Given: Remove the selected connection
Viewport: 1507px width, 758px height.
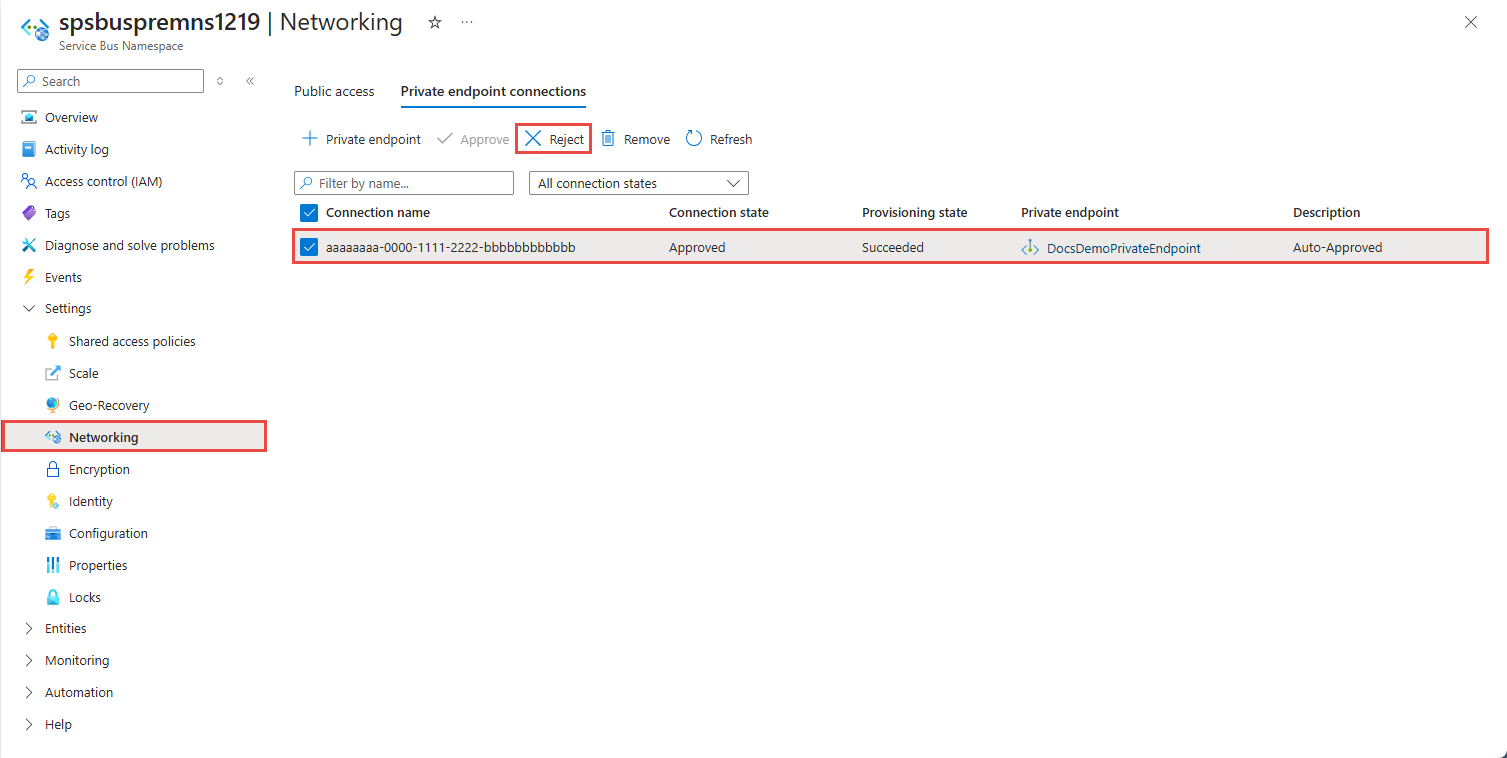Looking at the screenshot, I should 635,139.
